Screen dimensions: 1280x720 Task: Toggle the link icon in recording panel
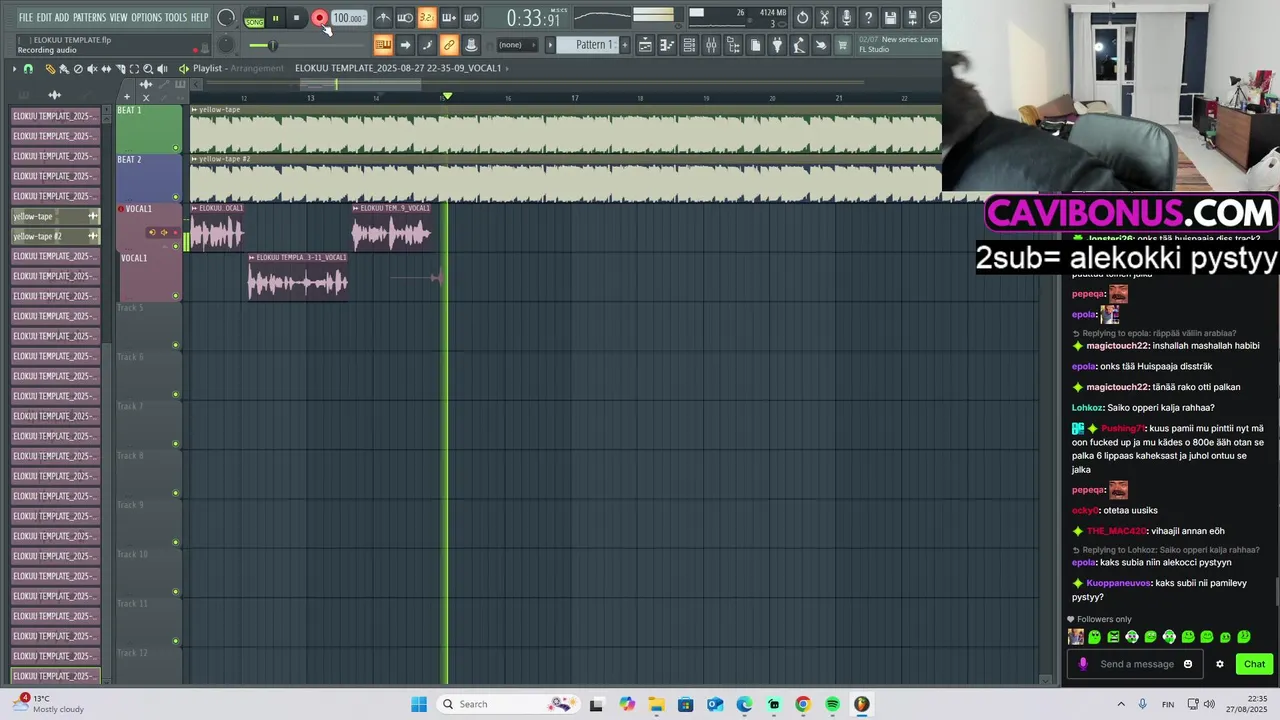click(x=449, y=45)
